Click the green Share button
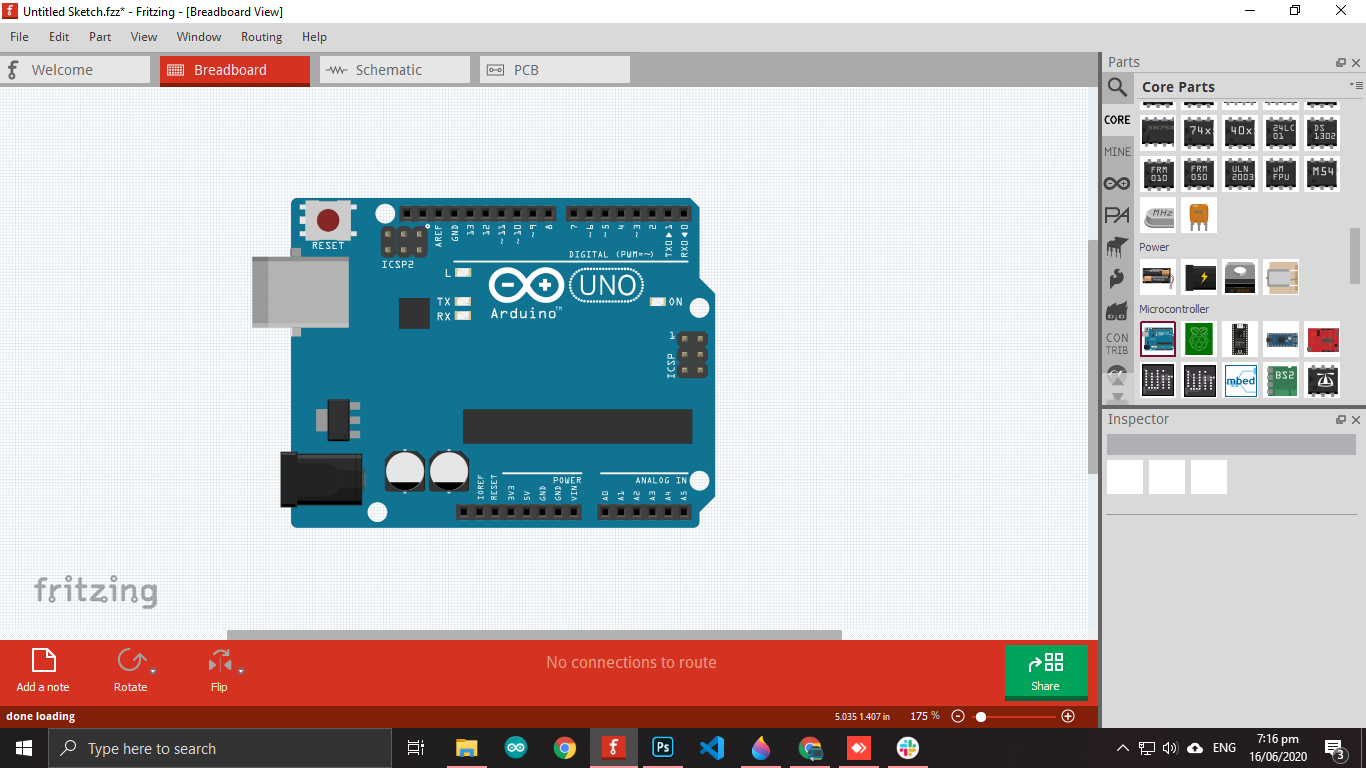The image size is (1366, 768). [1045, 671]
